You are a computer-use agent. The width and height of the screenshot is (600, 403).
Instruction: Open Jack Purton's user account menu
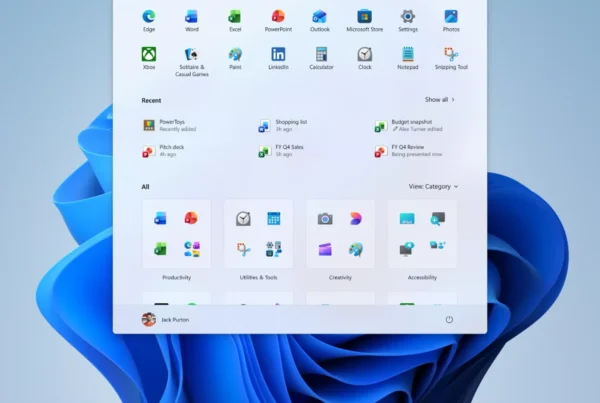165,319
